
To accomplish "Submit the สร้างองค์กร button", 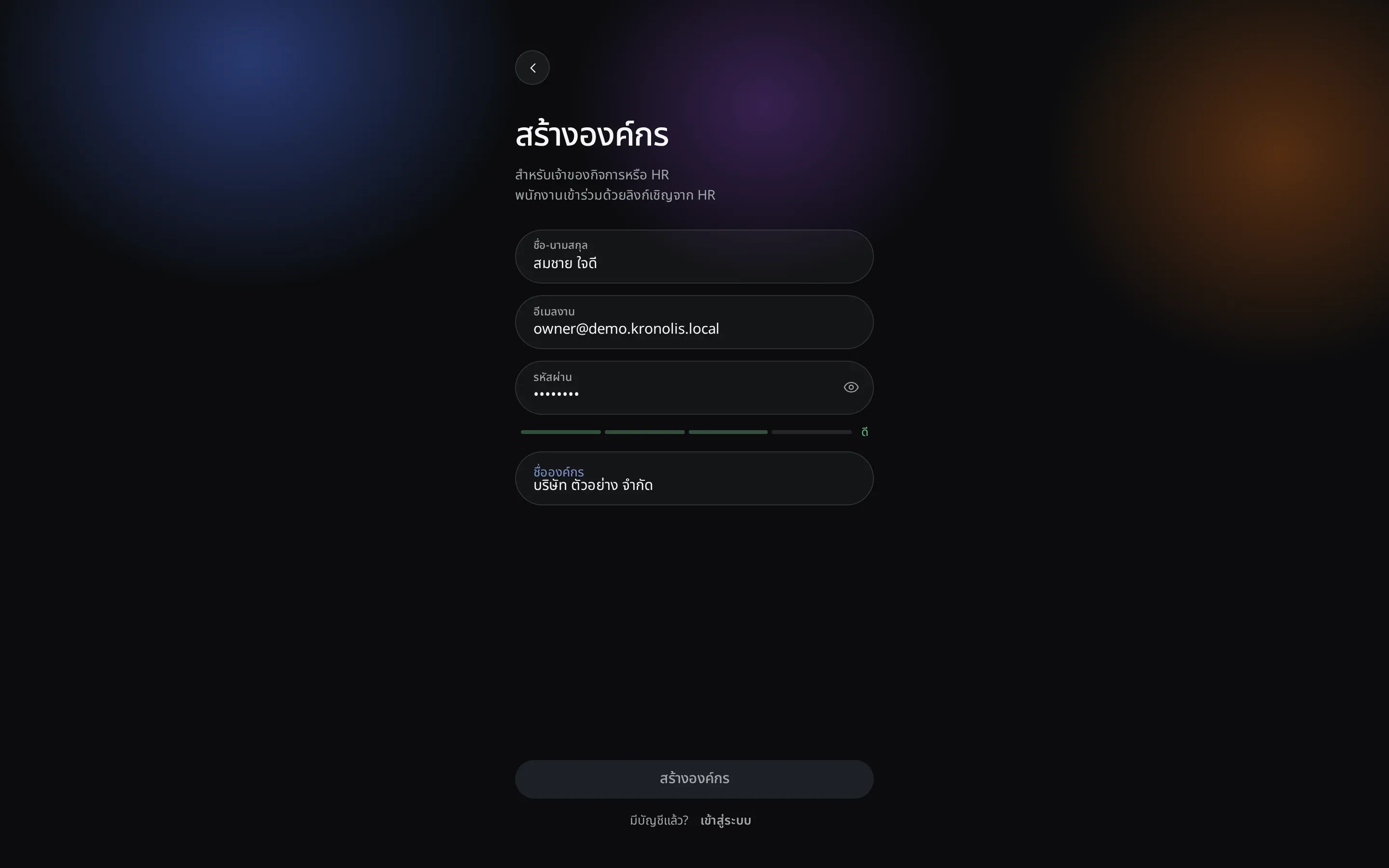I will coord(694,779).
